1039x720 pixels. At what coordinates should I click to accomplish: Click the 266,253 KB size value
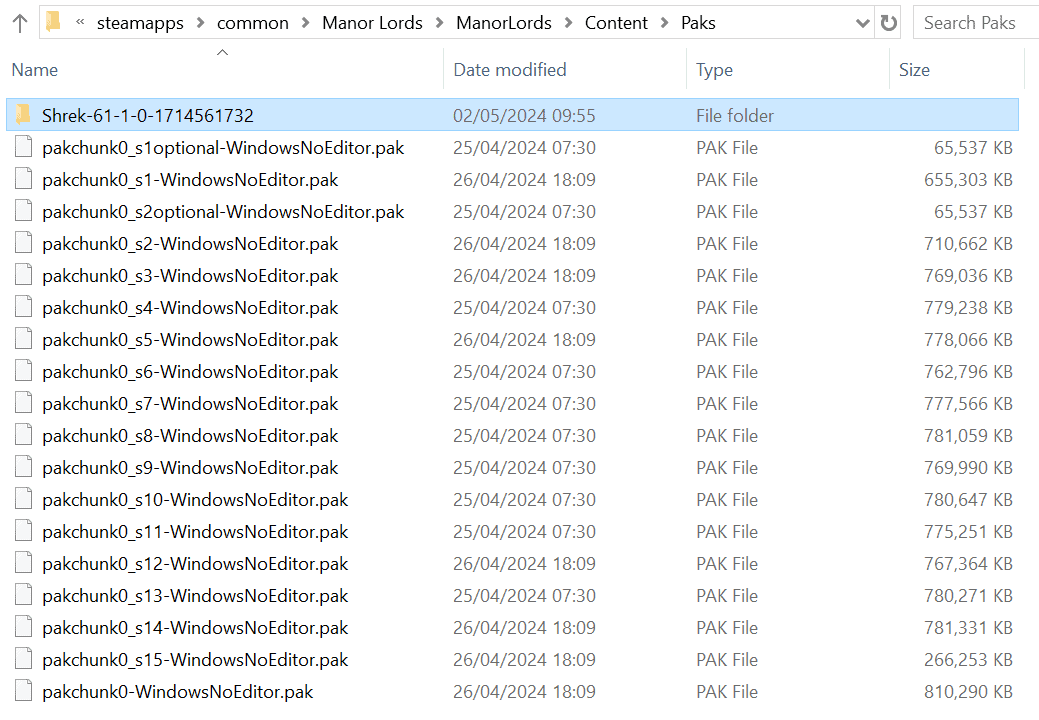point(968,660)
